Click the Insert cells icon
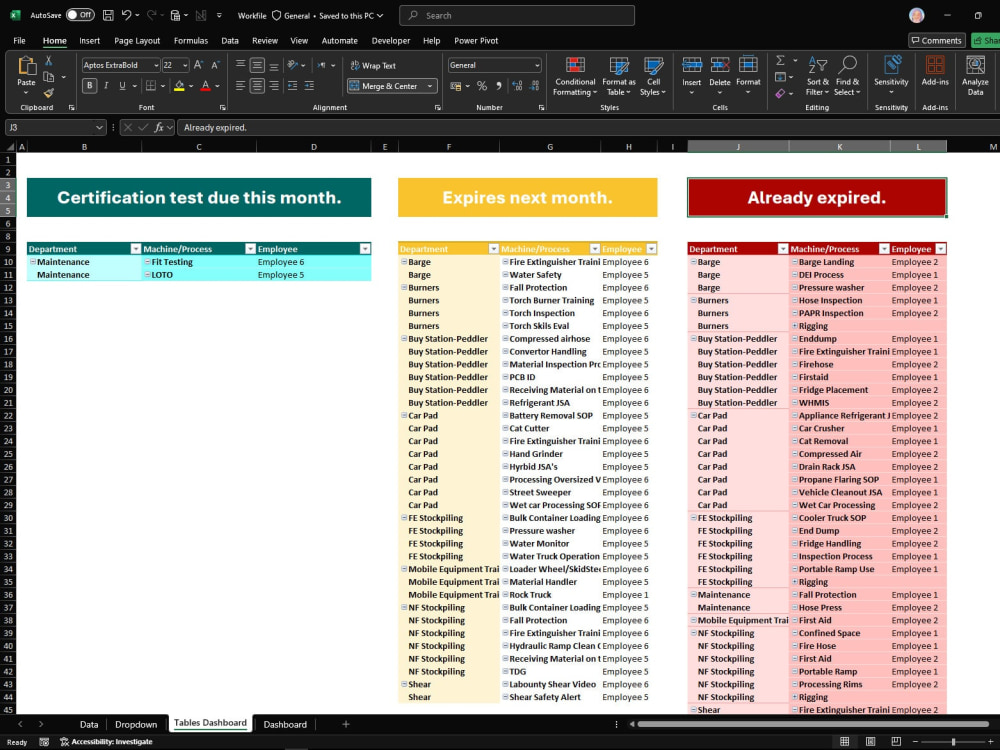The height and width of the screenshot is (750, 1000). tap(692, 64)
